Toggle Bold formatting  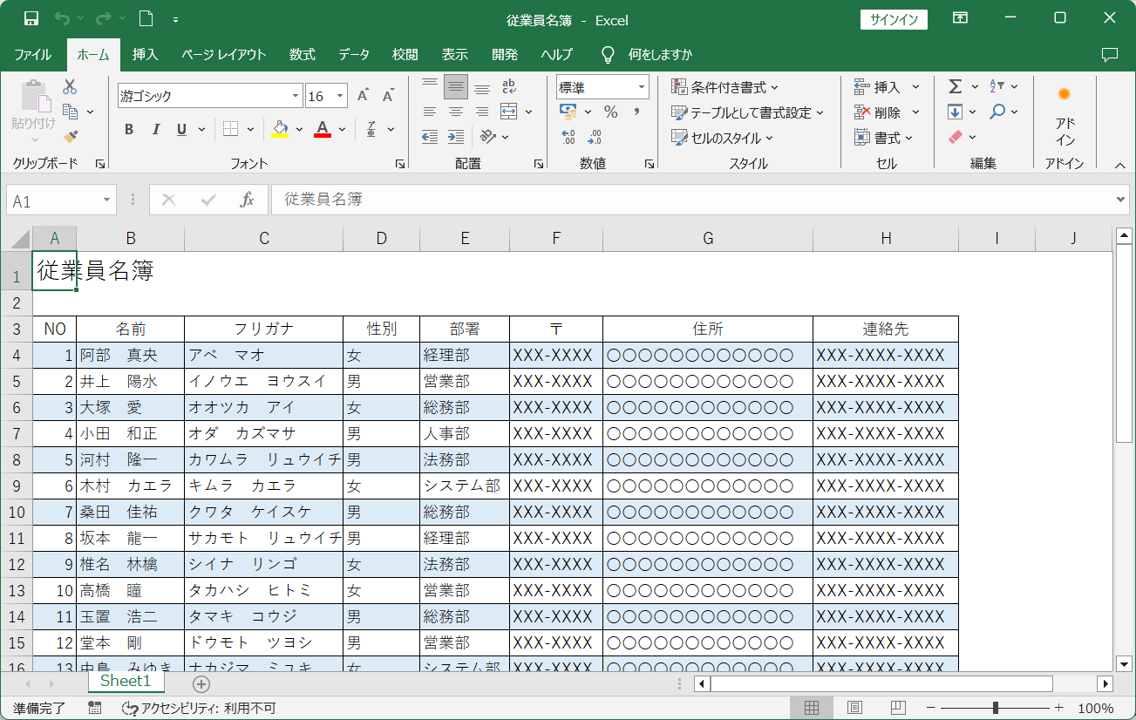pos(129,130)
